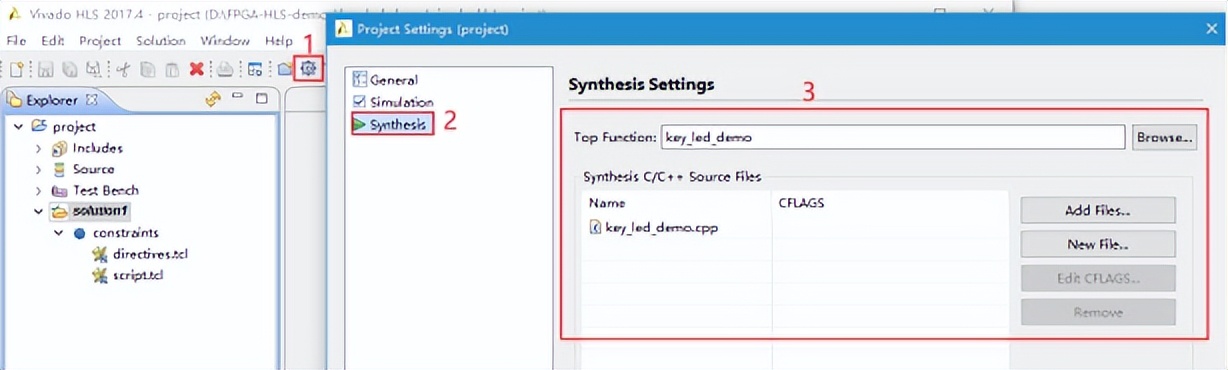Click the solution1 folder icon
Image resolution: width=1228 pixels, height=370 pixels.
[x=59, y=211]
